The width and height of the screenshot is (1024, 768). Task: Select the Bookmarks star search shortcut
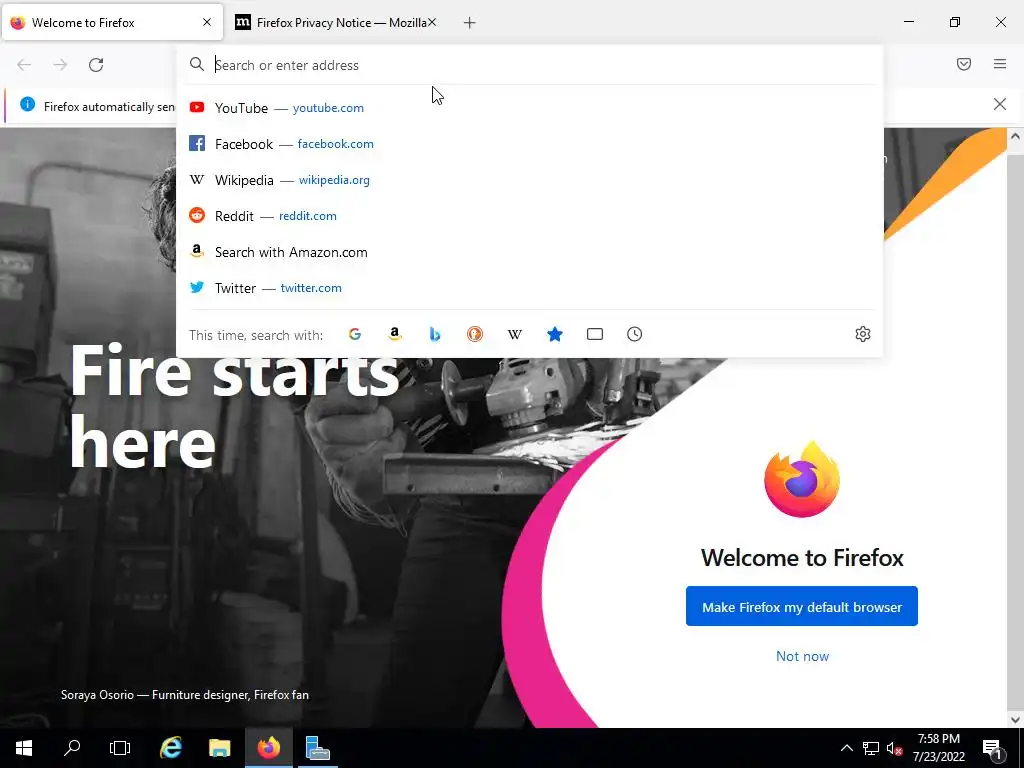(554, 334)
